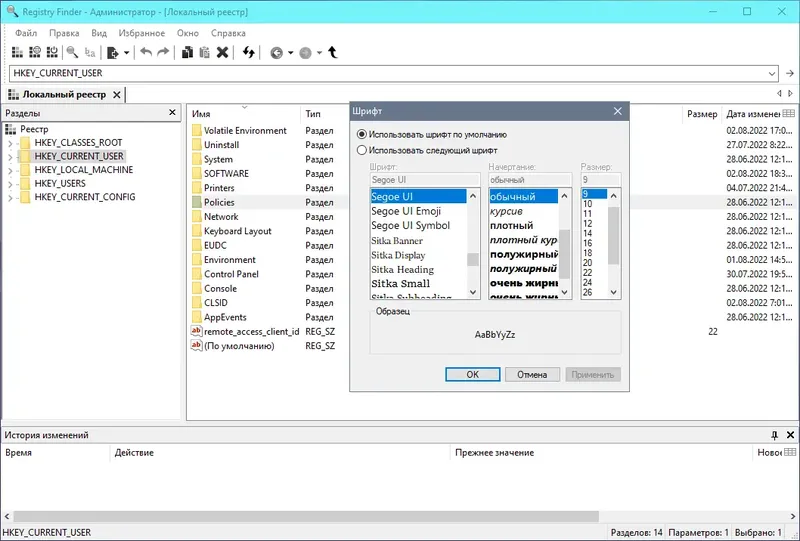This screenshot has width=800, height=541.
Task: Expand HKEY_LOCAL_MACHINE tree node
Action: pos(10,170)
